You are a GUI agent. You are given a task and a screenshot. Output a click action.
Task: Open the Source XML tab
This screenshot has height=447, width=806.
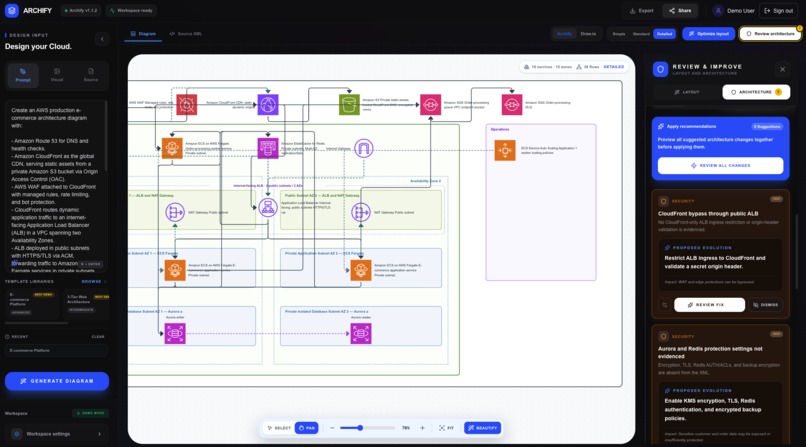186,34
